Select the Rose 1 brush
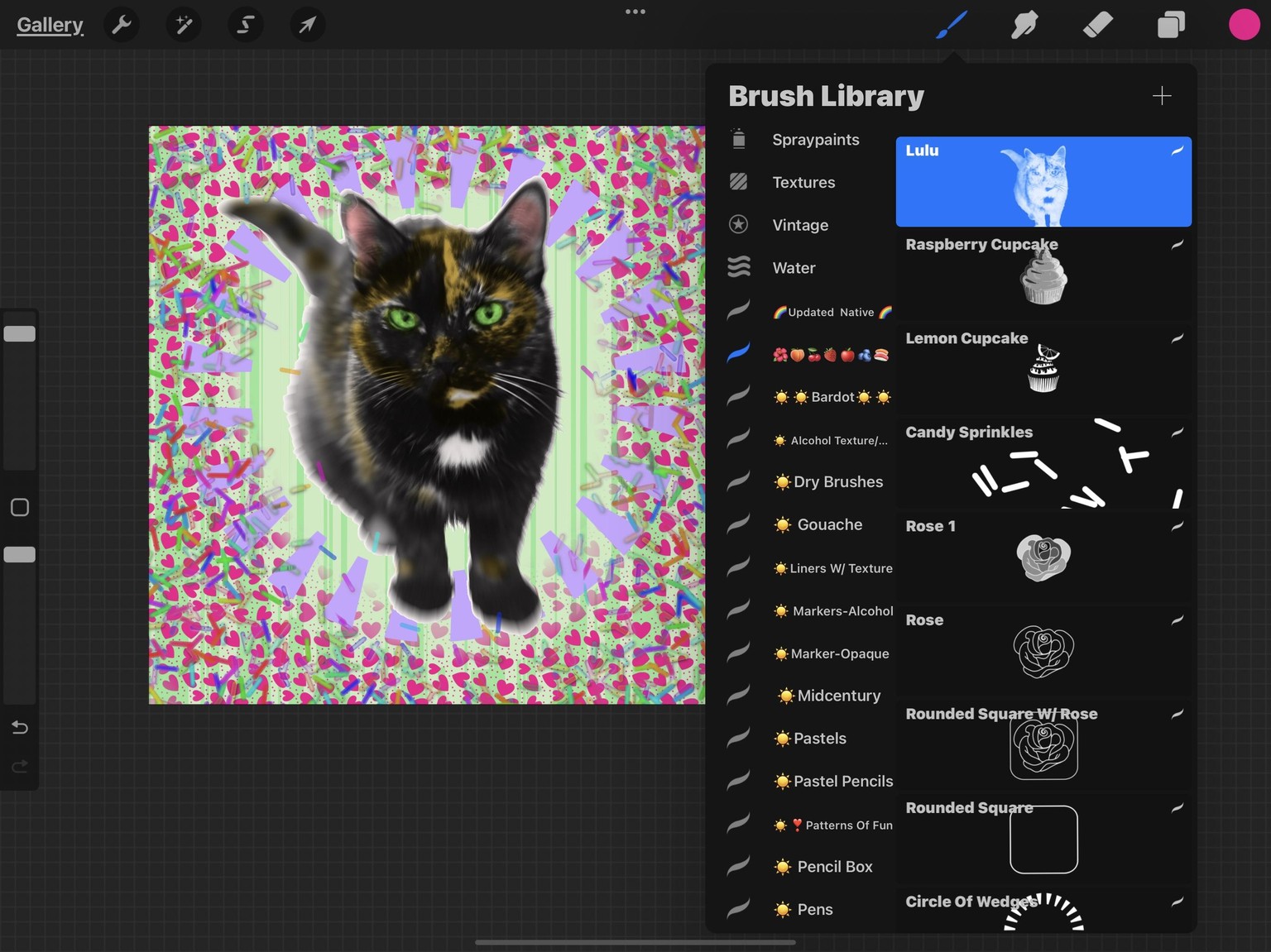Screen dimensions: 1271x952 tap(1043, 557)
